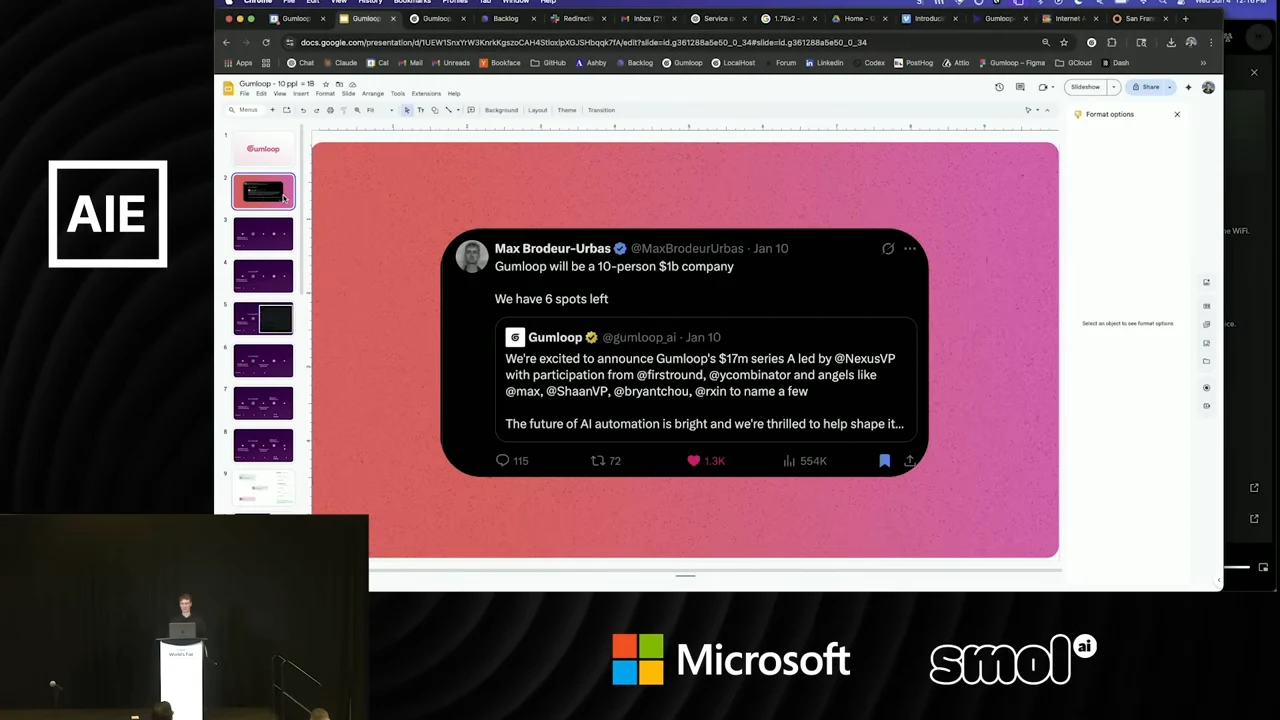Screen dimensions: 1280x720
Task: Open Slideshow dropdown arrow
Action: coord(1114,87)
